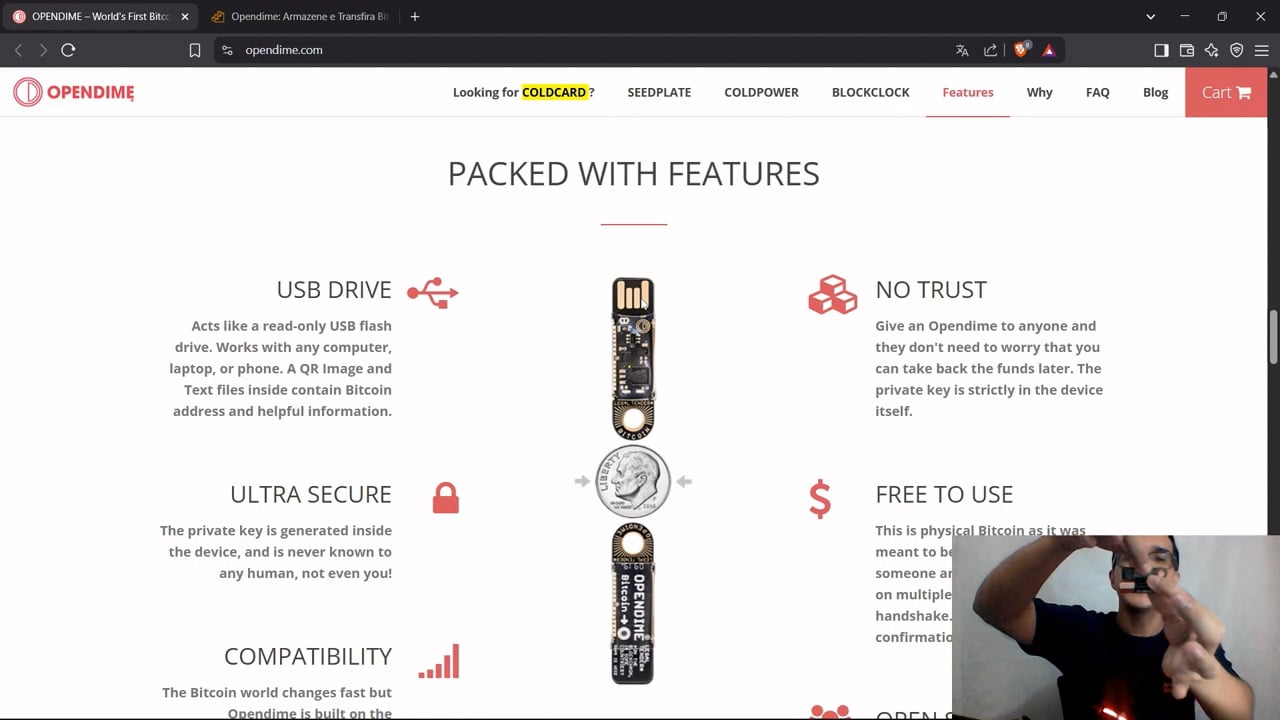
Task: Open browser hamburger menu
Action: tap(1261, 50)
